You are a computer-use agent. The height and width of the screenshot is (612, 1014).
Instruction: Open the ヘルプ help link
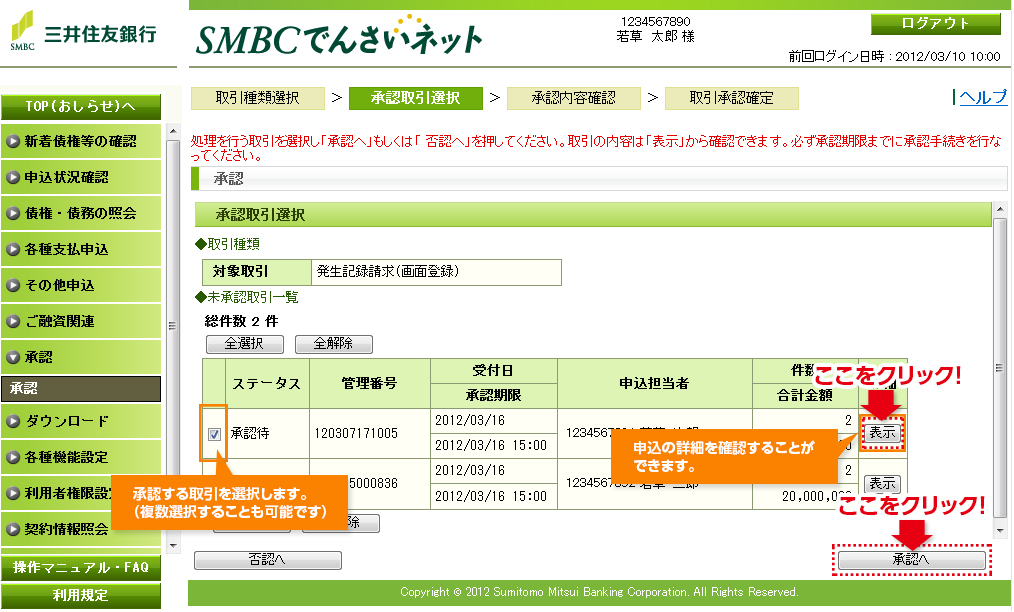pos(982,97)
